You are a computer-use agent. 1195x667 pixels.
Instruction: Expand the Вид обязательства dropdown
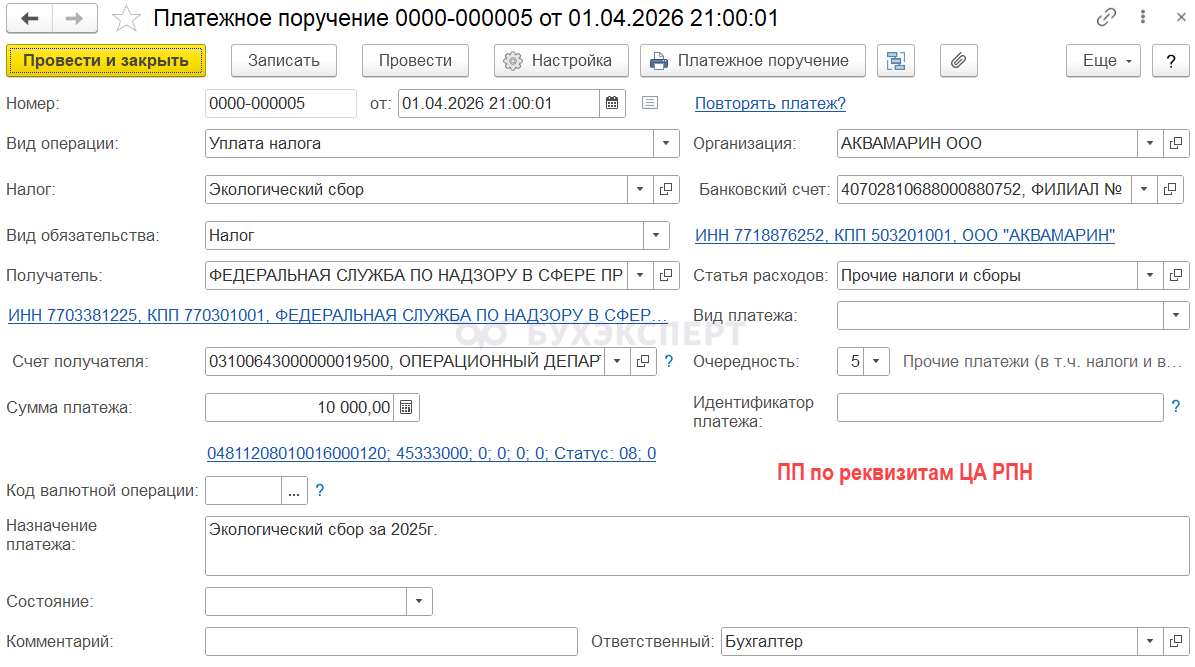(x=655, y=236)
